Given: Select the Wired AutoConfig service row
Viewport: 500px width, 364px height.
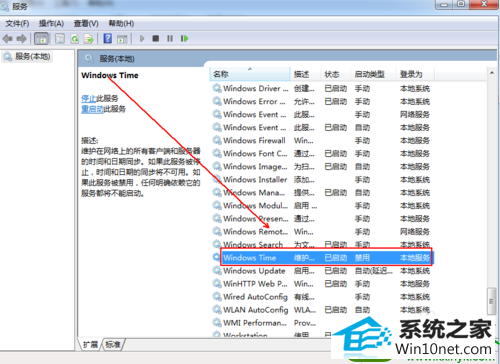Looking at the screenshot, I should tap(322, 297).
